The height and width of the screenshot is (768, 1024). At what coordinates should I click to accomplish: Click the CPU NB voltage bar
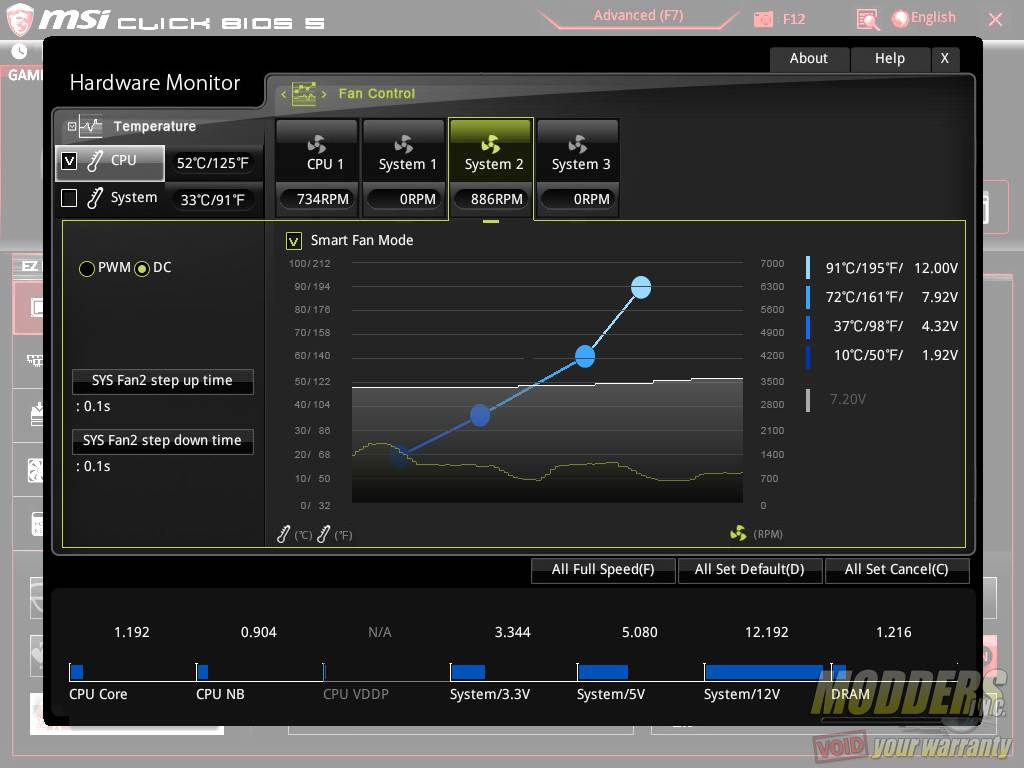point(202,672)
